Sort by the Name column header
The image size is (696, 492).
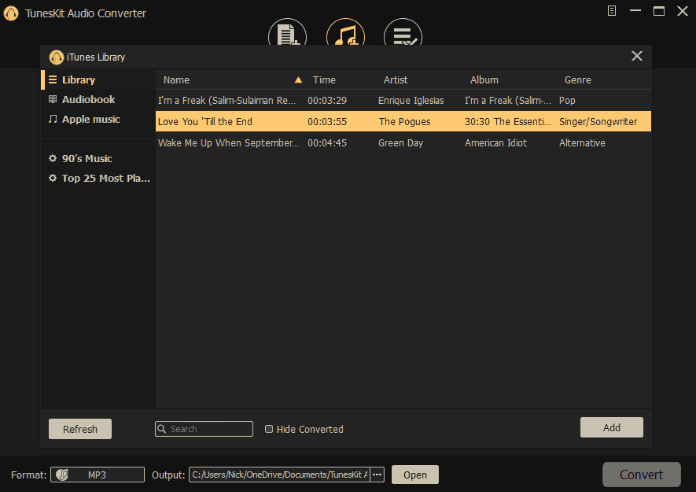click(x=176, y=80)
